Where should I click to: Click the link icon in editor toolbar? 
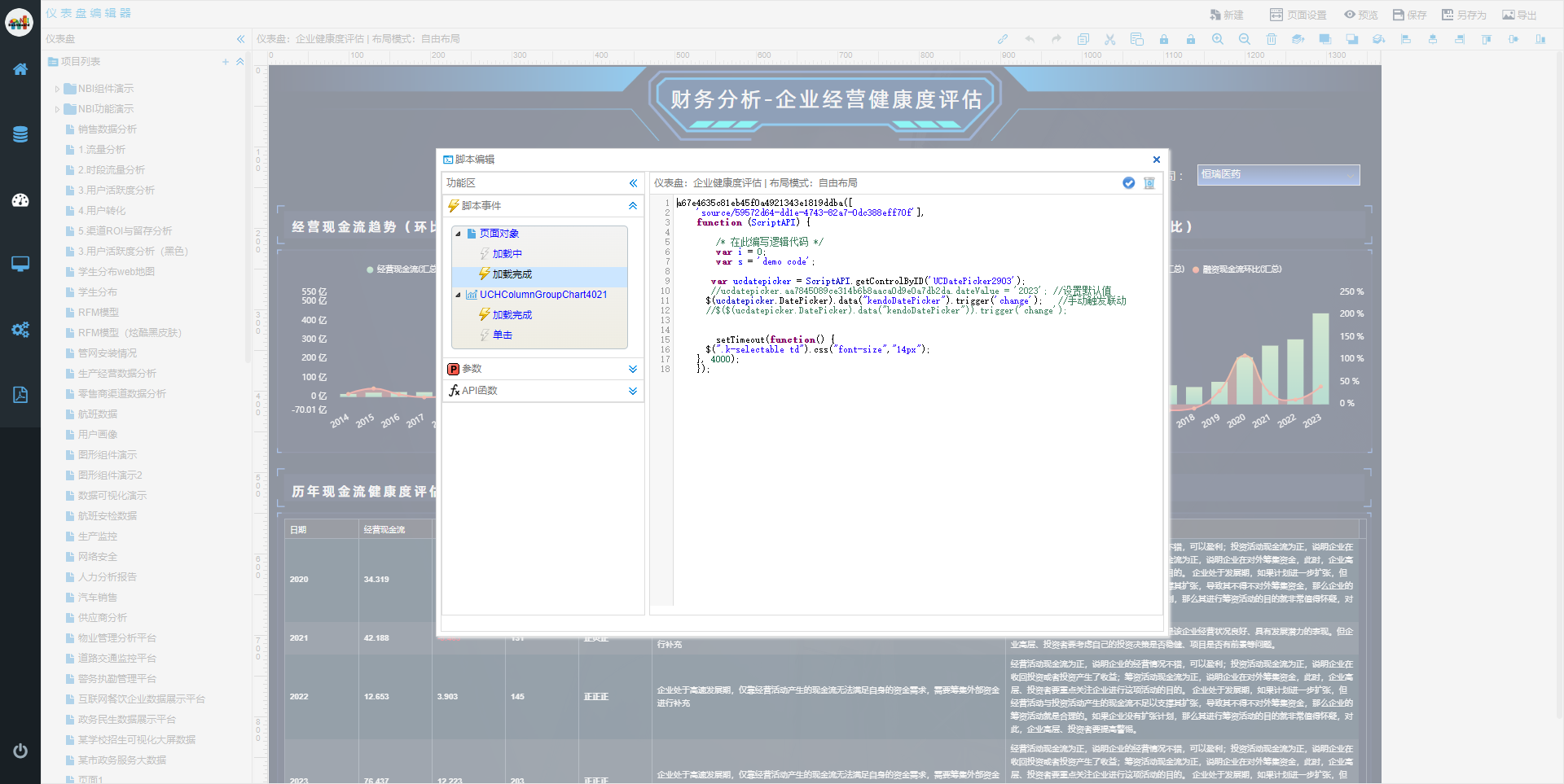(1003, 39)
